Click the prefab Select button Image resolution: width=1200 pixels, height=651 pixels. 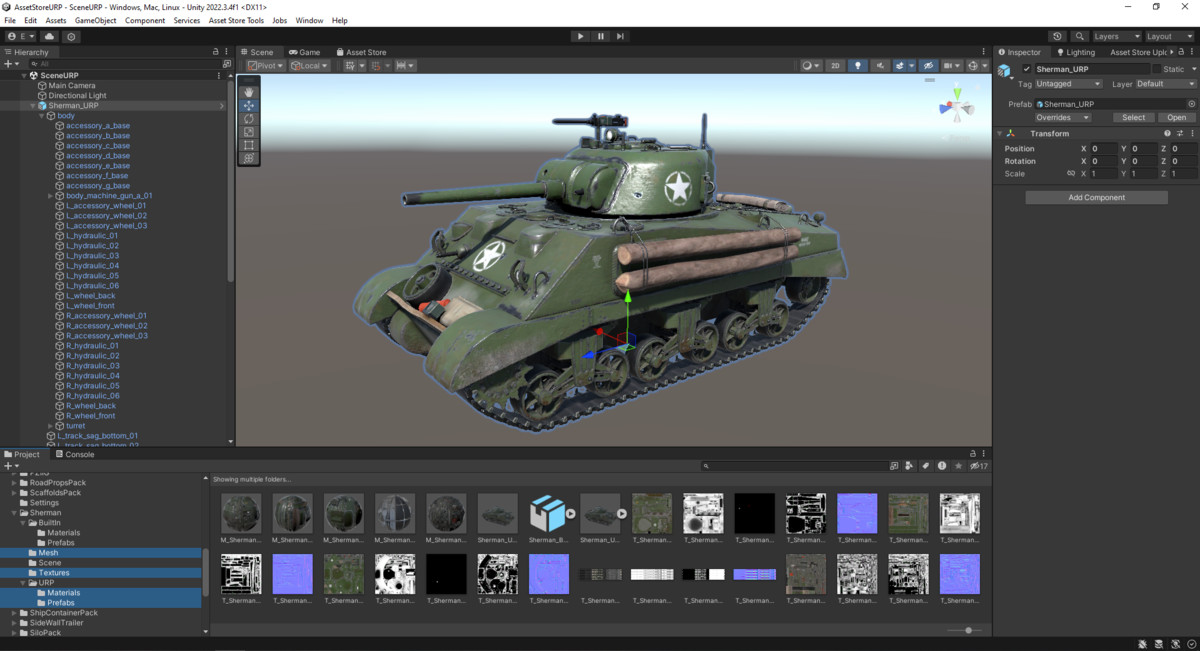point(1133,117)
